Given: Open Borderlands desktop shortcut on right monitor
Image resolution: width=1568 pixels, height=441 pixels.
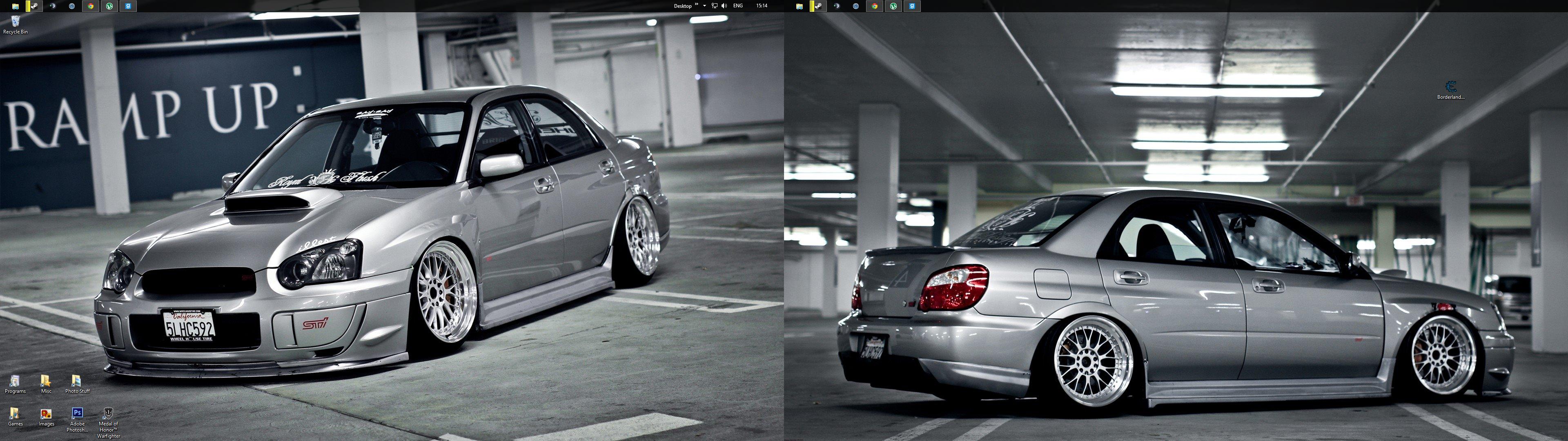Looking at the screenshot, I should pyautogui.click(x=1450, y=87).
